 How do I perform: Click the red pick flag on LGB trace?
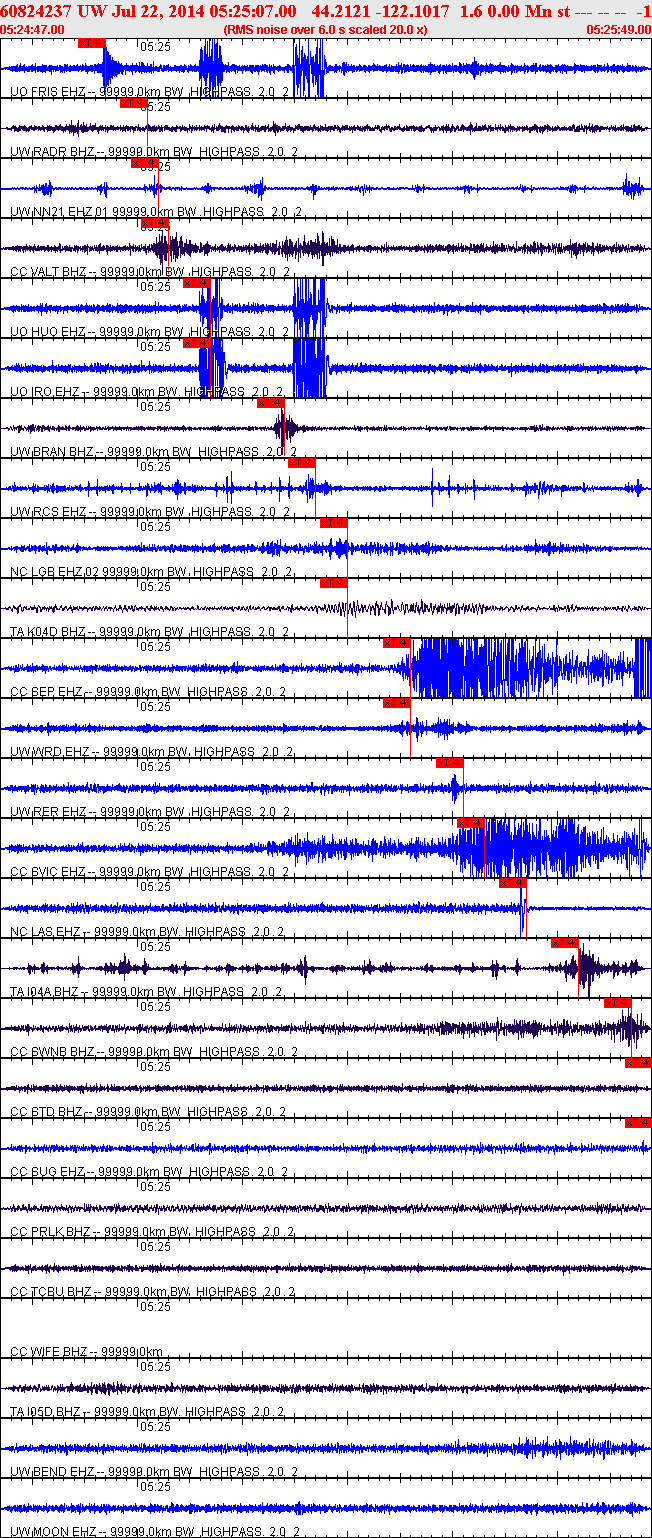(334, 523)
